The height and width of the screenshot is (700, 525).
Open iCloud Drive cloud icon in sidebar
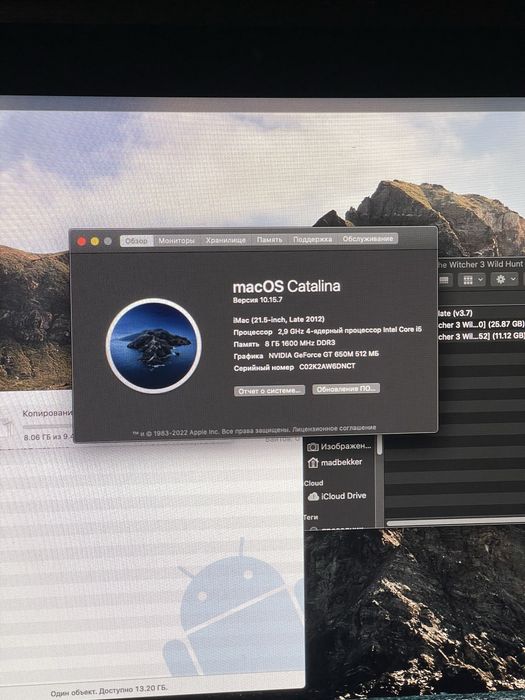point(313,496)
